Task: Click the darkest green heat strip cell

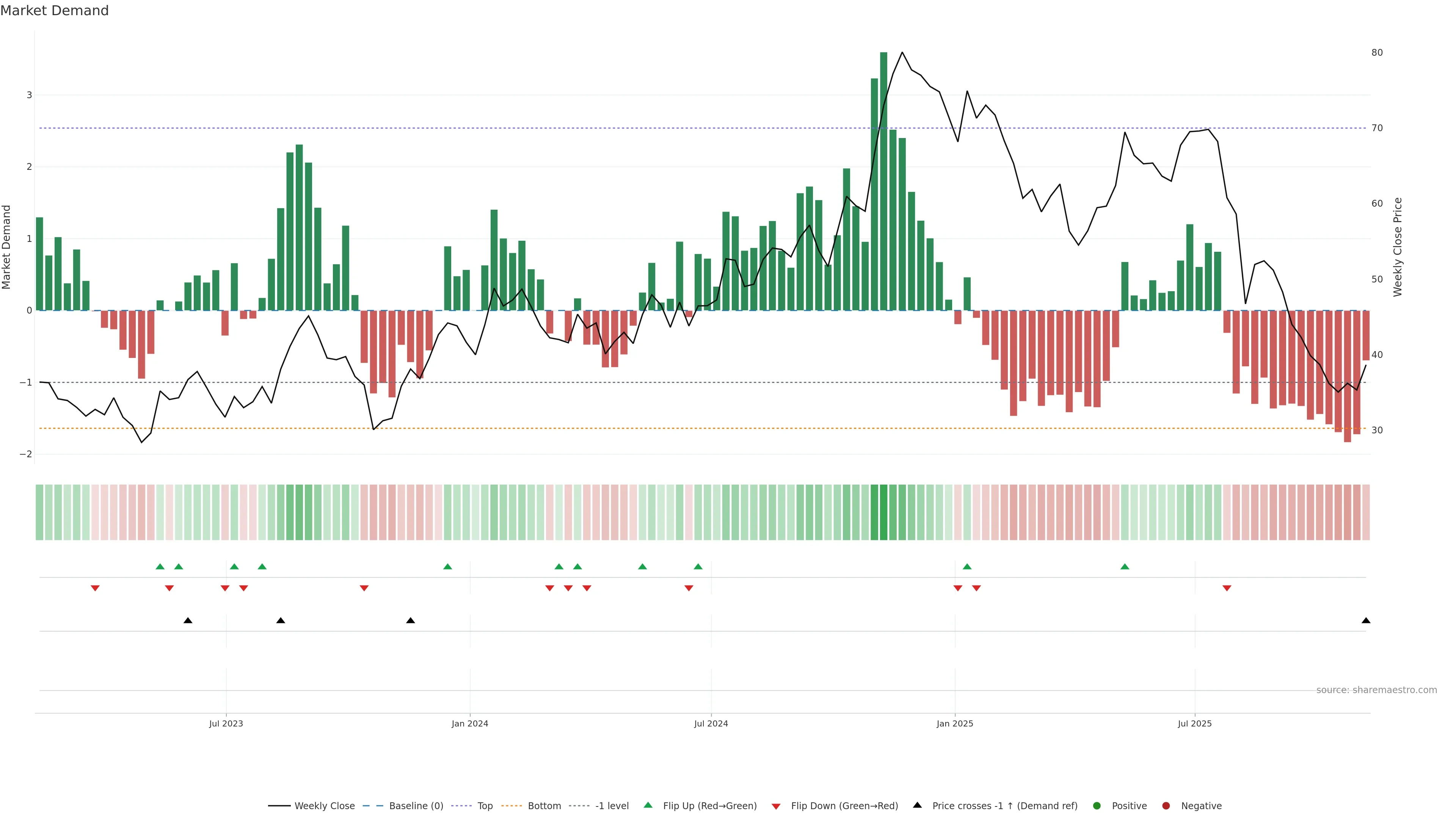Action: coord(883,512)
